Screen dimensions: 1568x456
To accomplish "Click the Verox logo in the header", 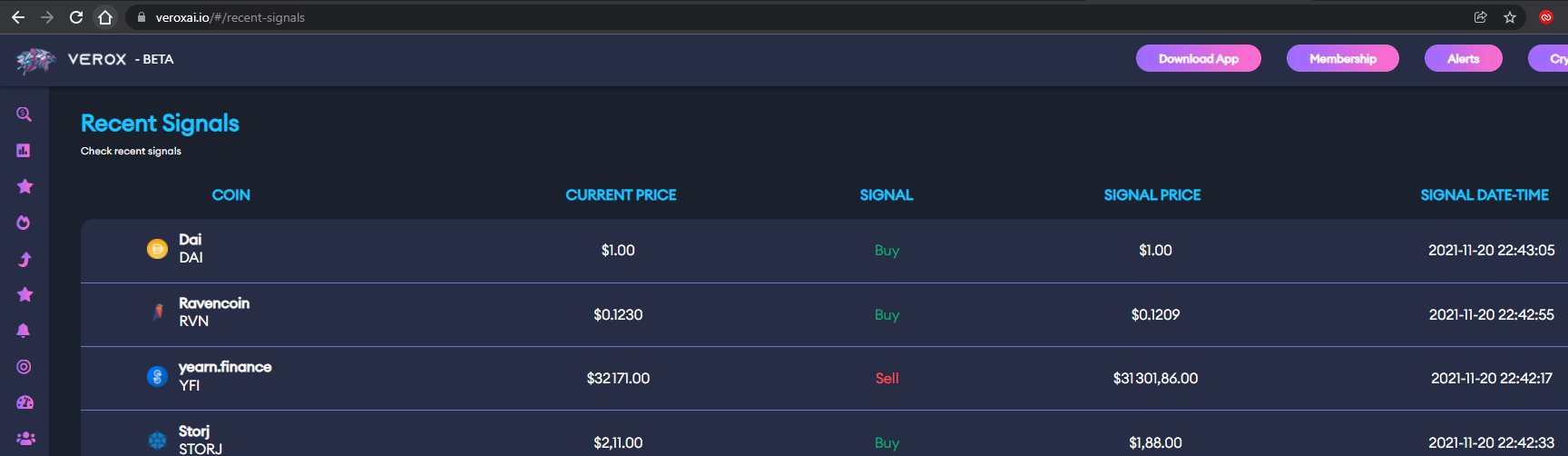I will click(x=36, y=60).
